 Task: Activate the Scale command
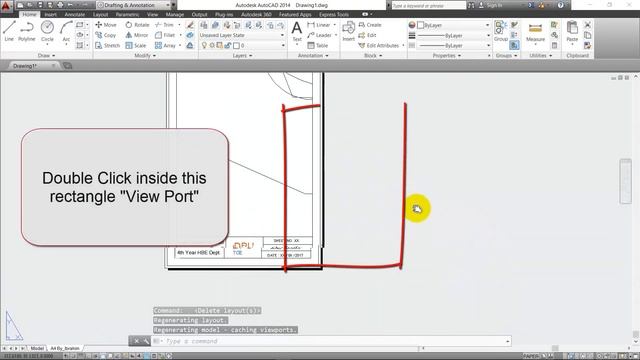136,45
